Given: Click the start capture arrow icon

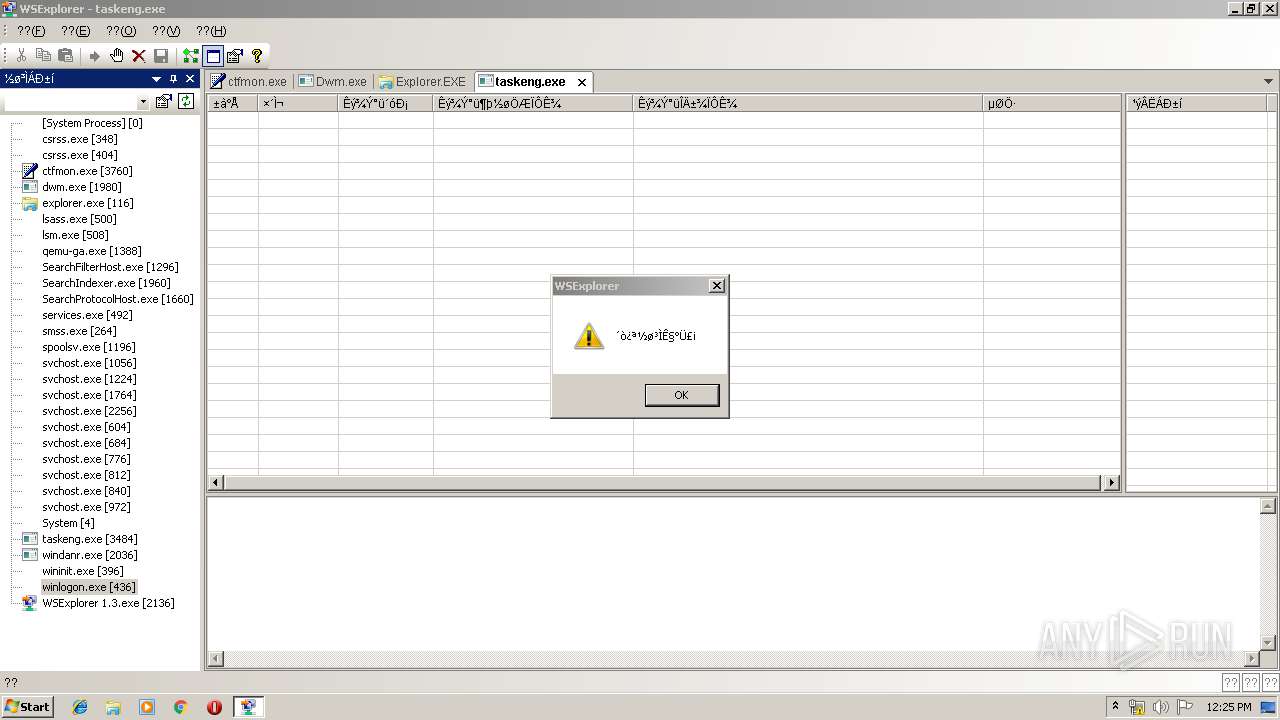Looking at the screenshot, I should (95, 56).
